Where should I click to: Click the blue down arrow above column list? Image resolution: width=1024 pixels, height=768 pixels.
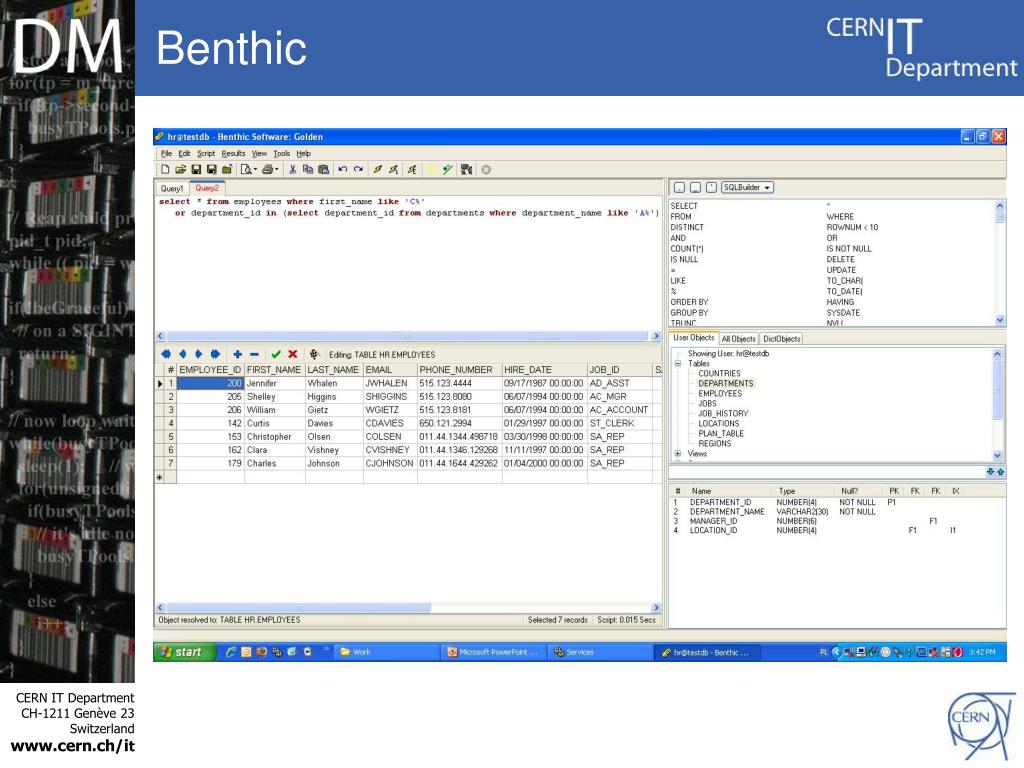tap(990, 472)
